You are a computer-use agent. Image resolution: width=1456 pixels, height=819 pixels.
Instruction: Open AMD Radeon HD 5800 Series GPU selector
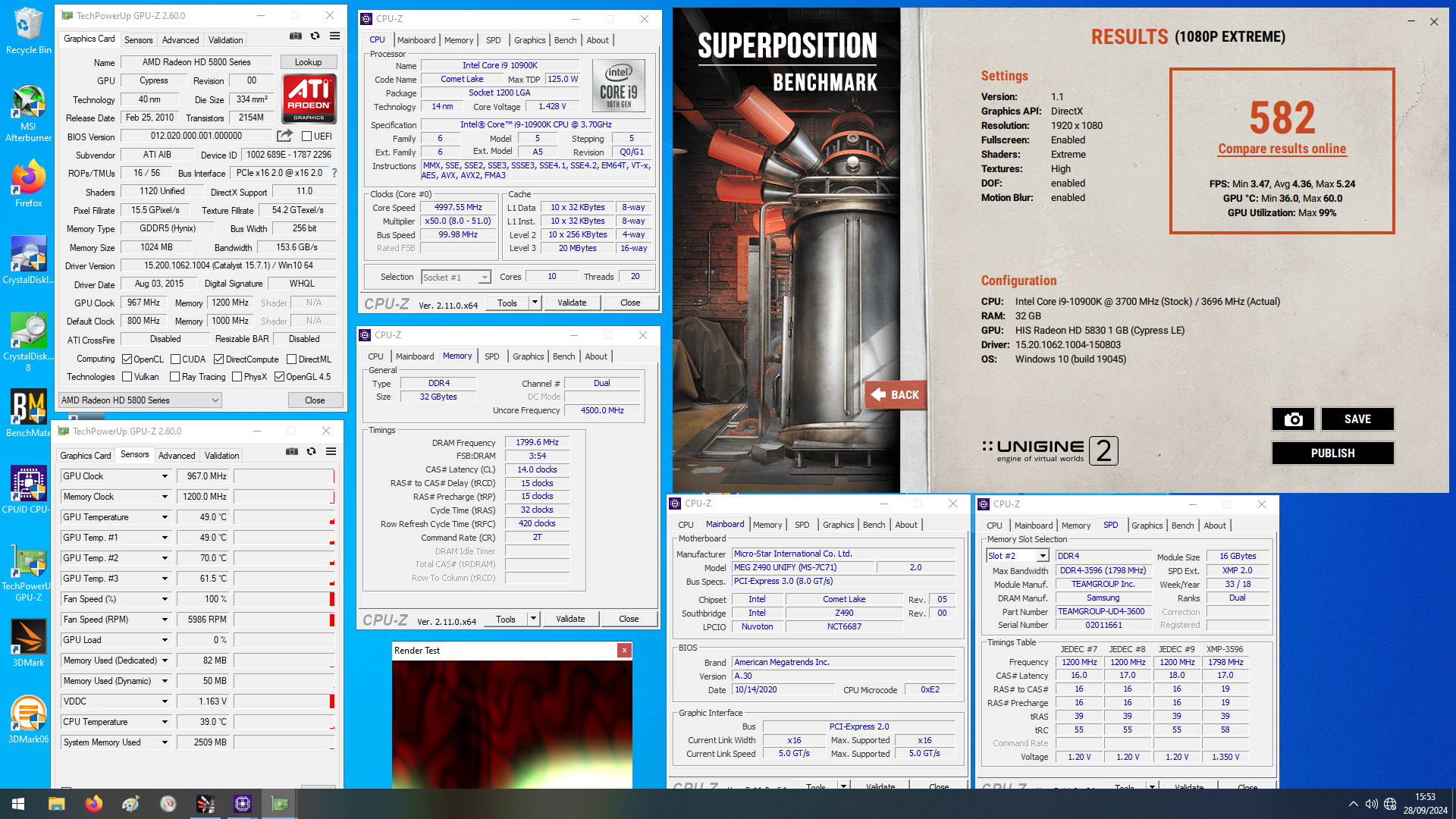[140, 400]
